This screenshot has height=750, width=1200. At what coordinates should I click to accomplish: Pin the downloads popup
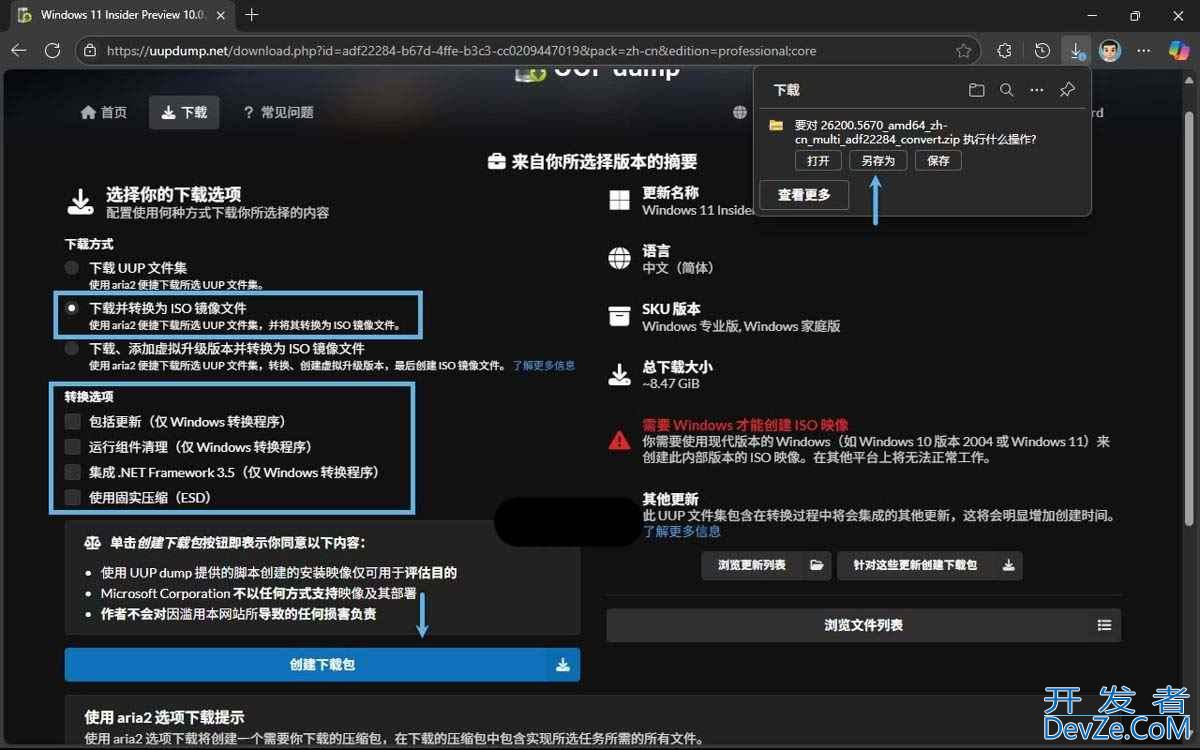[1067, 90]
